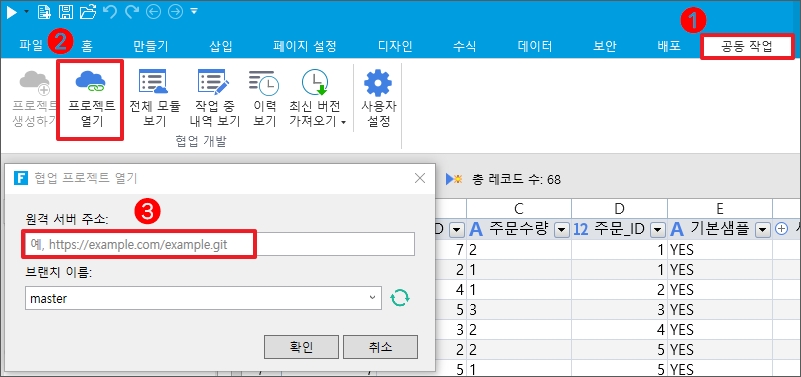The height and width of the screenshot is (377, 801).
Task: Close the 협업 프로젝트 열기 dialog
Action: 419,178
